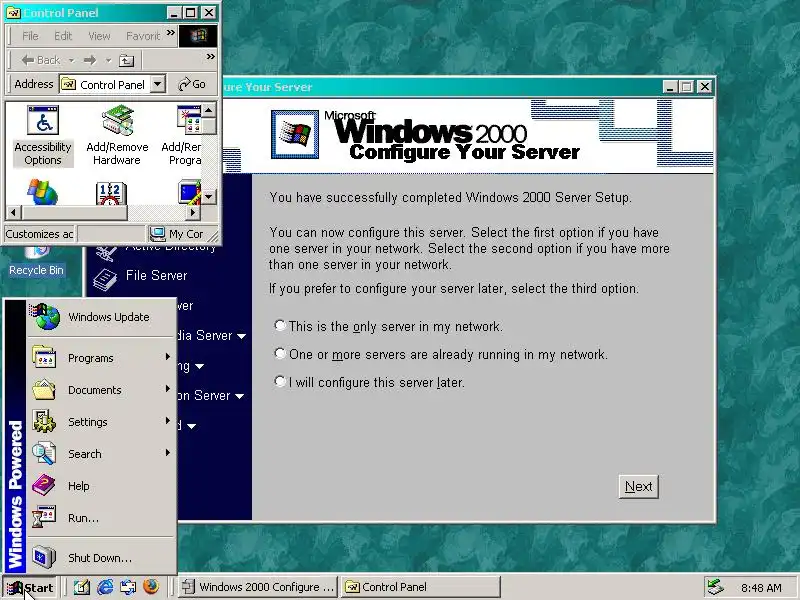Open the File menu in Control Panel
This screenshot has height=600, width=800.
pyautogui.click(x=30, y=36)
